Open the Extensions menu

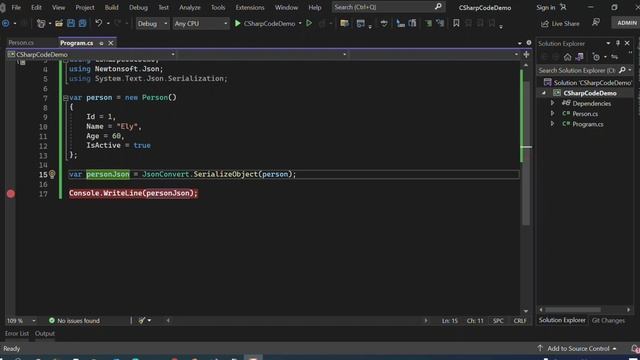pyautogui.click(x=250, y=7)
